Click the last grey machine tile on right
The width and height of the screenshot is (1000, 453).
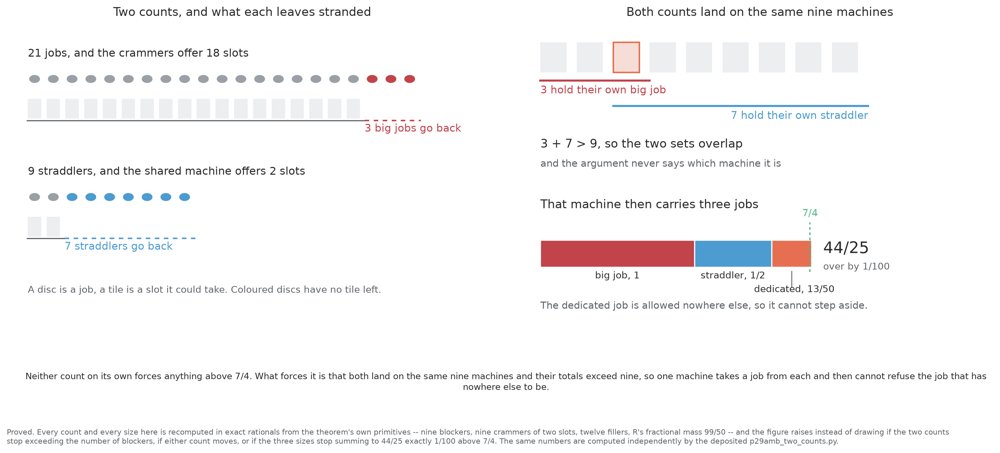tap(844, 57)
